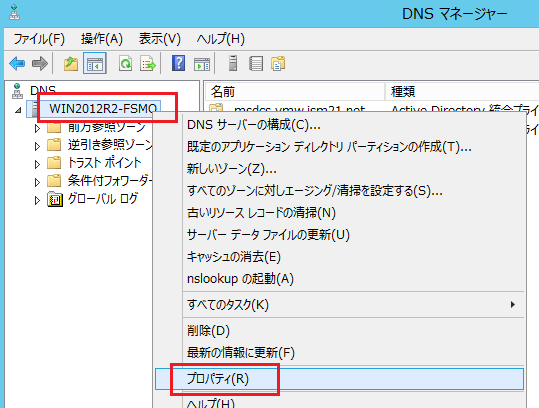Select the グローバル ログ tree item

coord(103,199)
